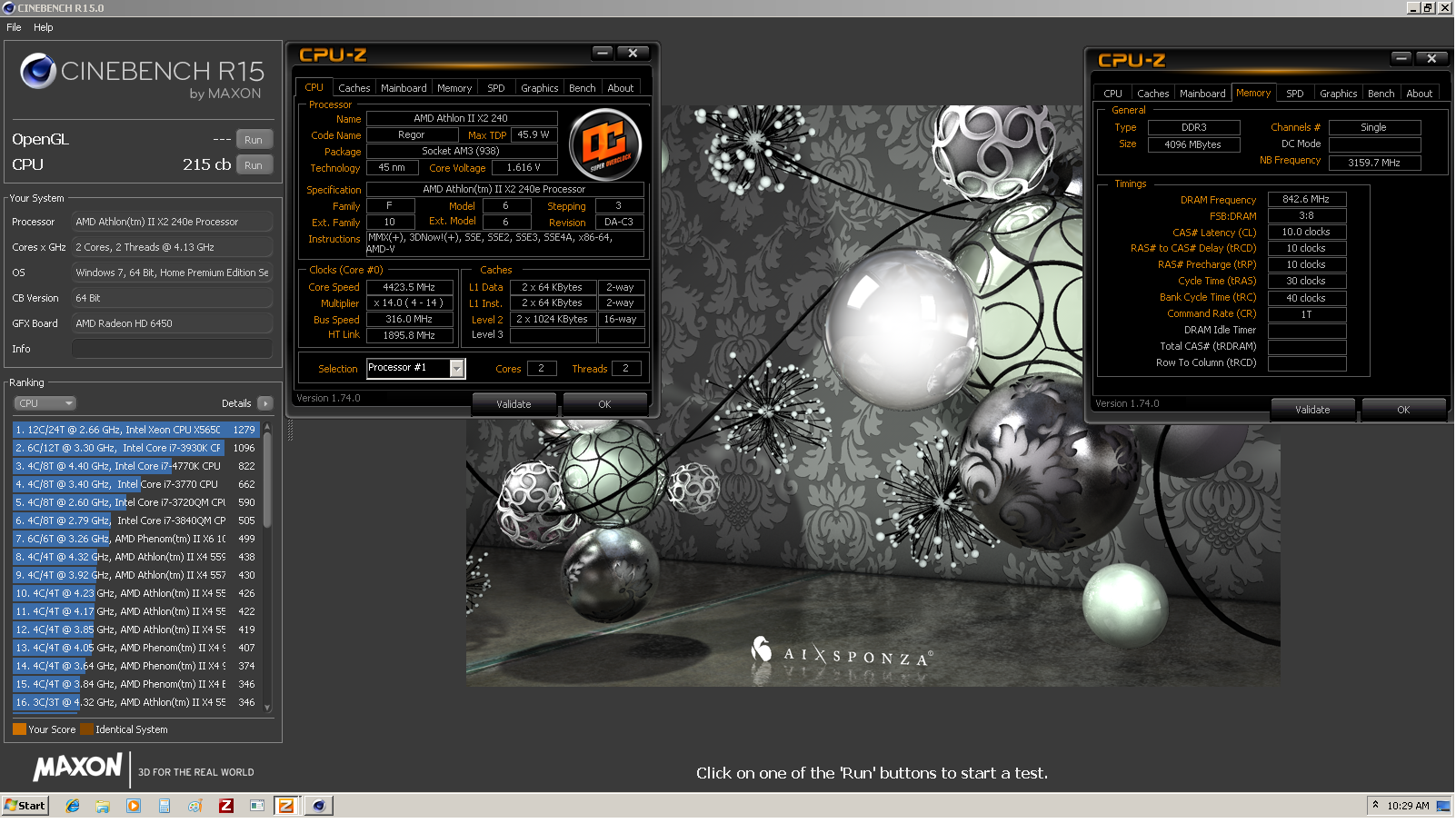Image resolution: width=1456 pixels, height=823 pixels.
Task: Click the ranking list scroll-up arrow
Action: 267,426
